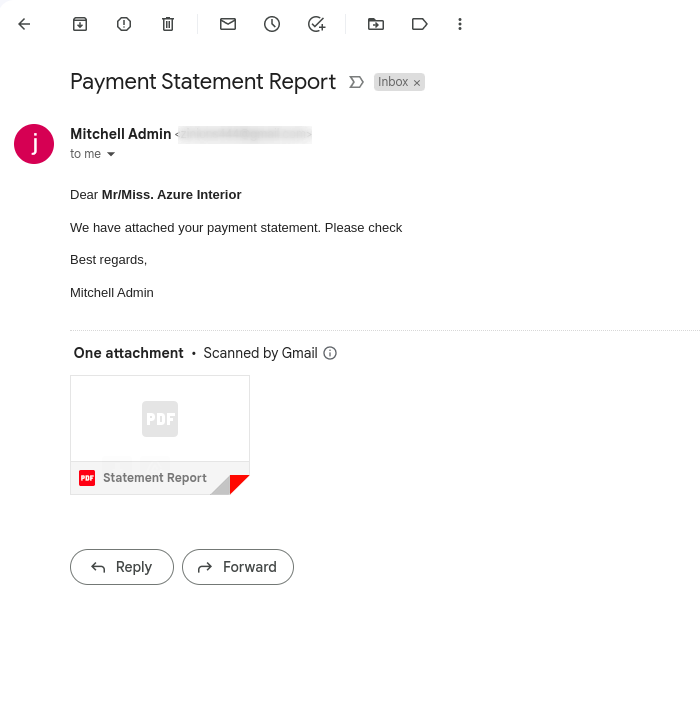Report this email as spam
Viewport: 700px width, 719px height.
pyautogui.click(x=124, y=24)
